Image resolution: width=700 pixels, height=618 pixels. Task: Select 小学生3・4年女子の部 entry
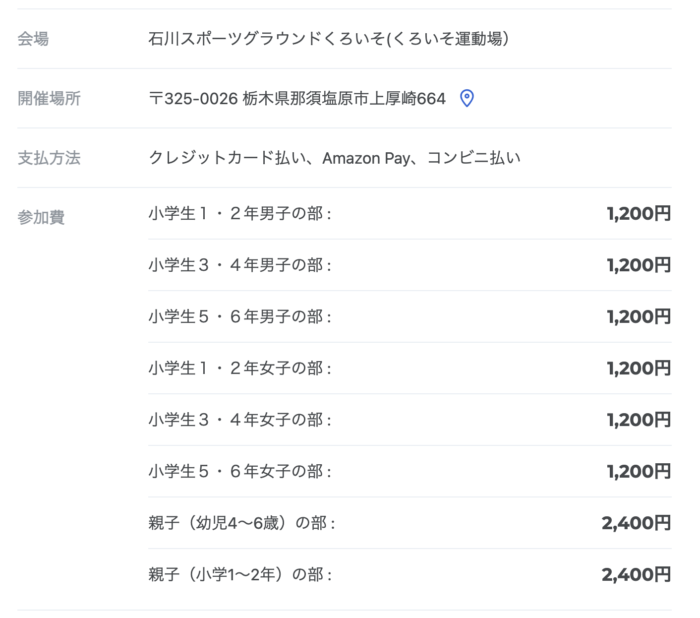(x=240, y=419)
